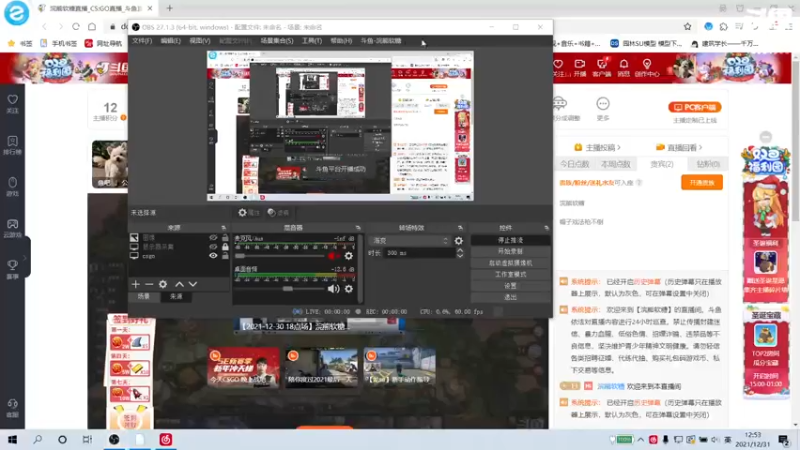Toggle lock on the csgo source
This screenshot has height=450, width=800.
tap(225, 256)
